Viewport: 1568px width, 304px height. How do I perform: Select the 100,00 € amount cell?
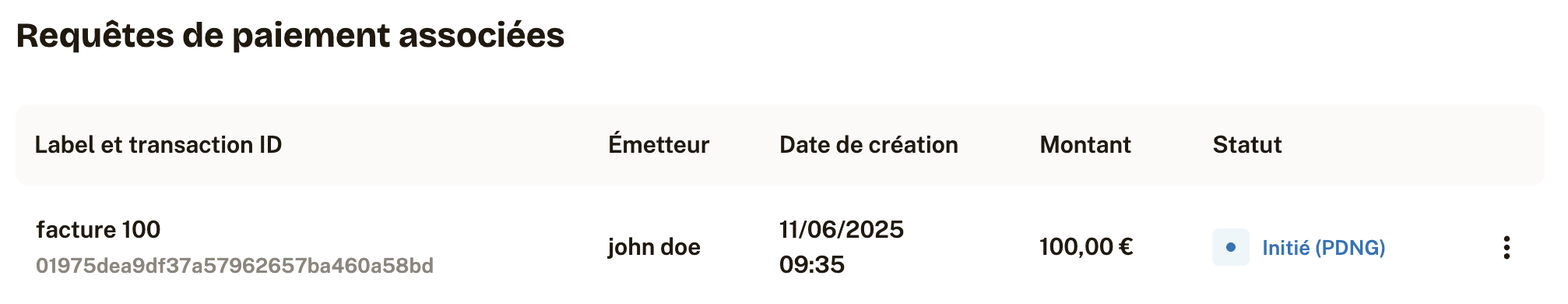click(1086, 247)
